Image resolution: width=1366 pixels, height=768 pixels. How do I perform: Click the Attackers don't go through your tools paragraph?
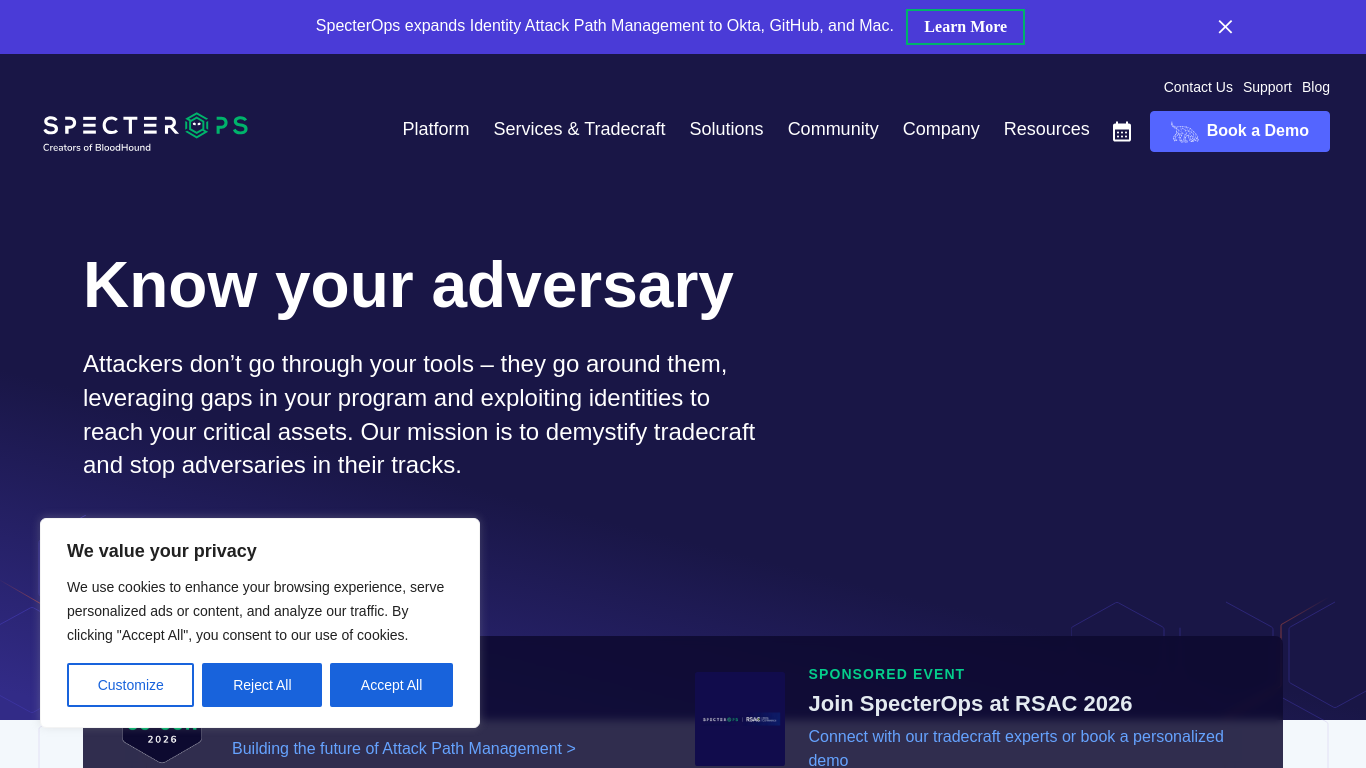(x=419, y=415)
